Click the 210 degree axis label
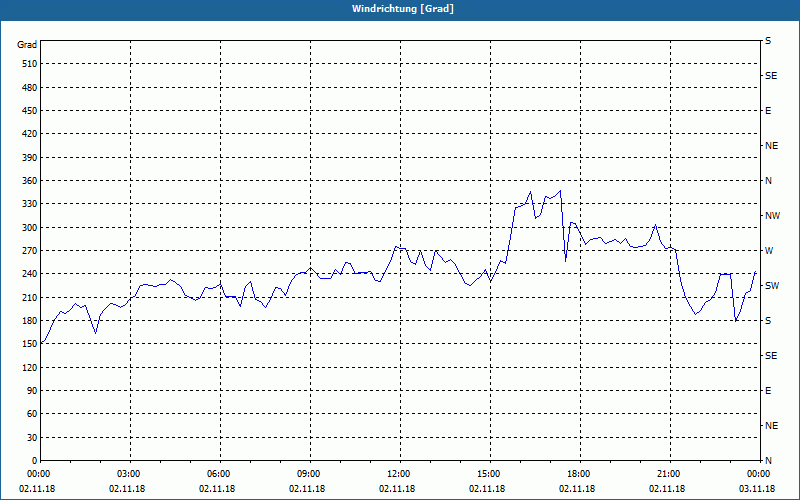This screenshot has width=800, height=500. 30,297
